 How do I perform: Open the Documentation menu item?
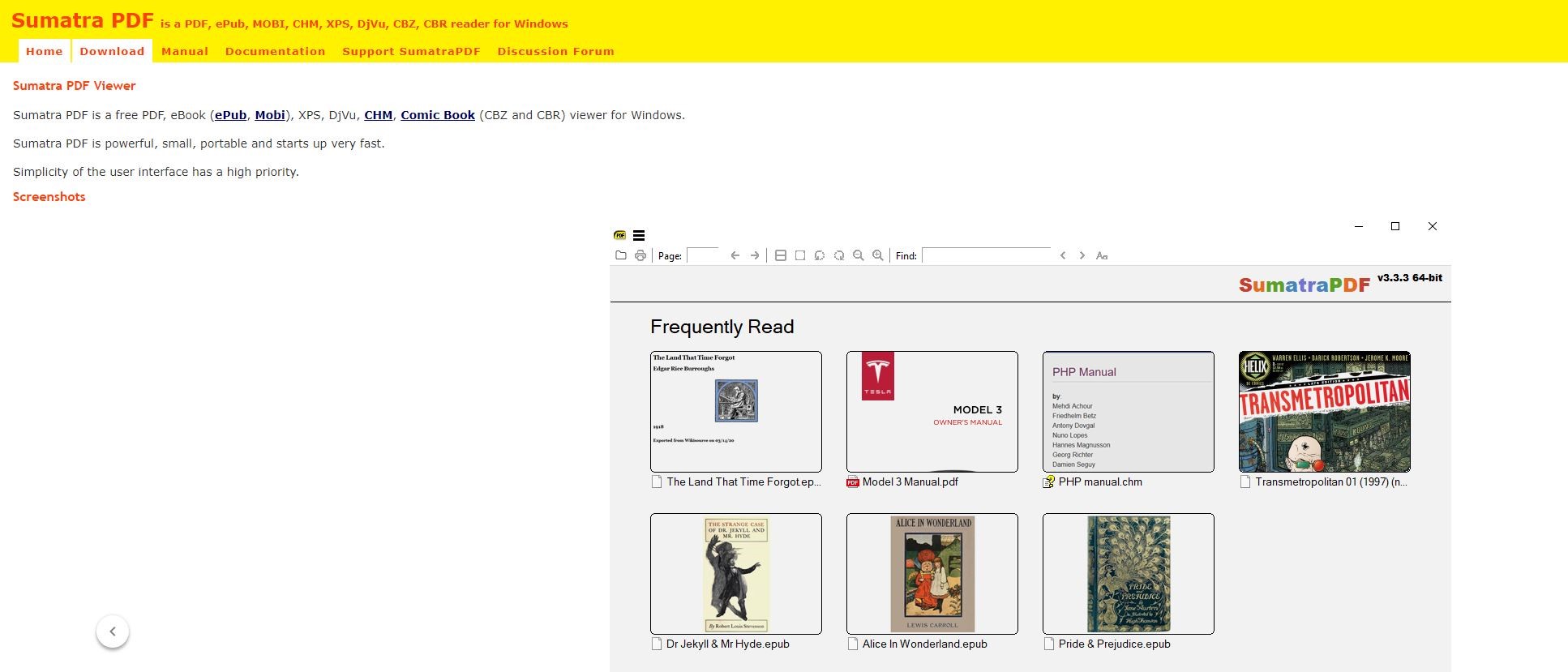pyautogui.click(x=276, y=51)
